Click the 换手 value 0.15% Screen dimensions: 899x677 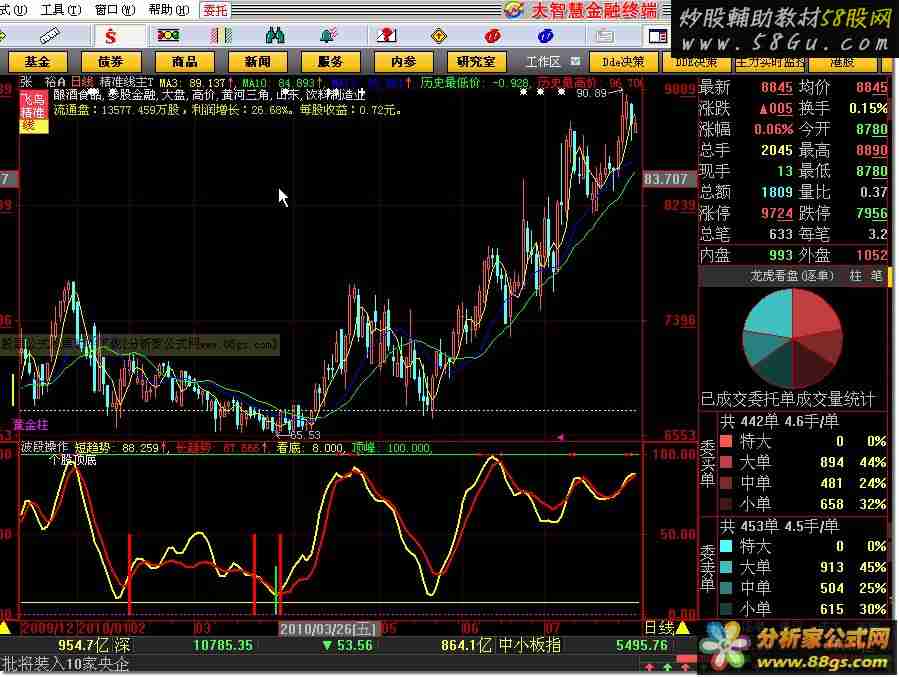868,108
